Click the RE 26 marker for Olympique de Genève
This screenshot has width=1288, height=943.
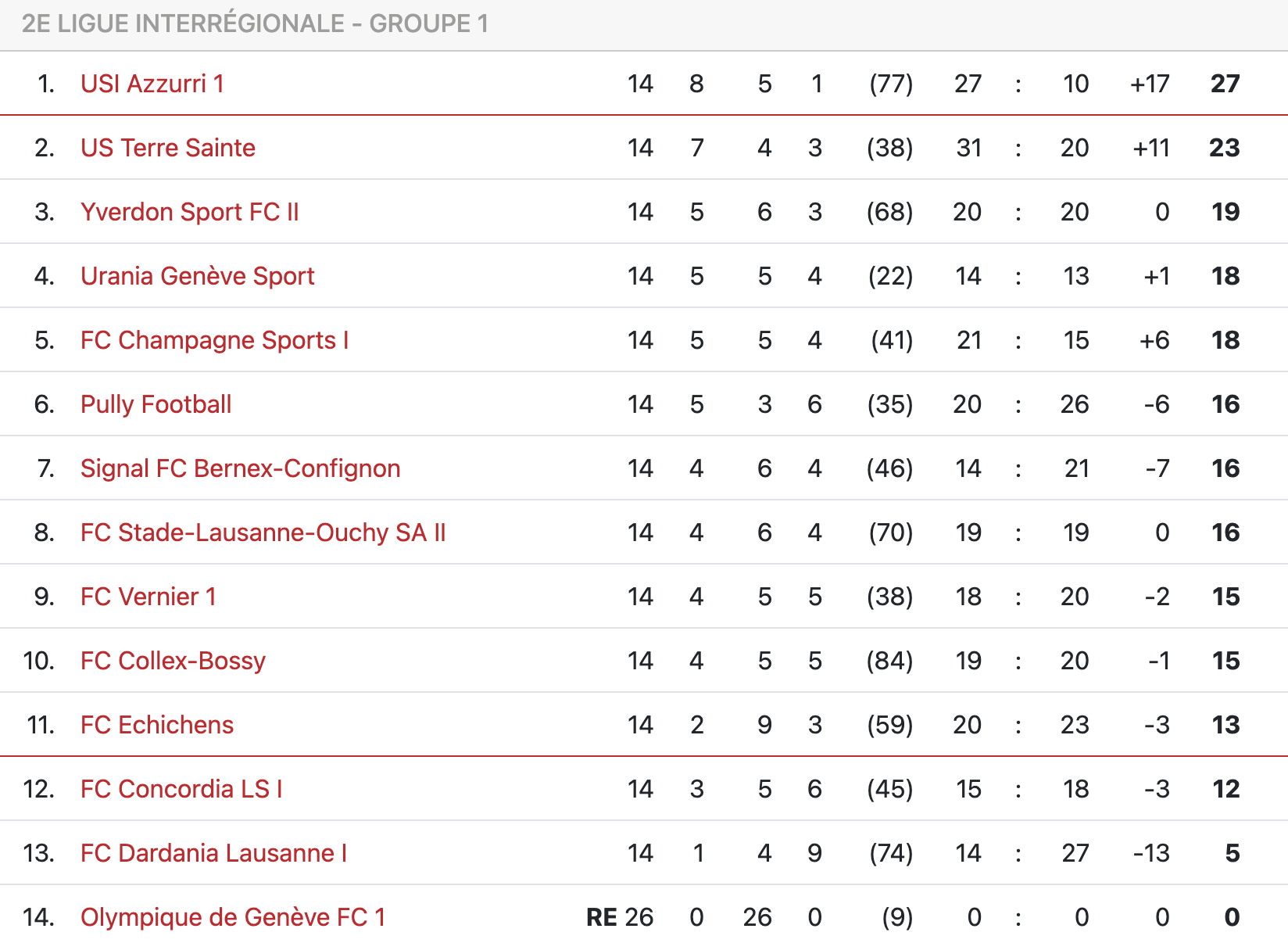[620, 917]
